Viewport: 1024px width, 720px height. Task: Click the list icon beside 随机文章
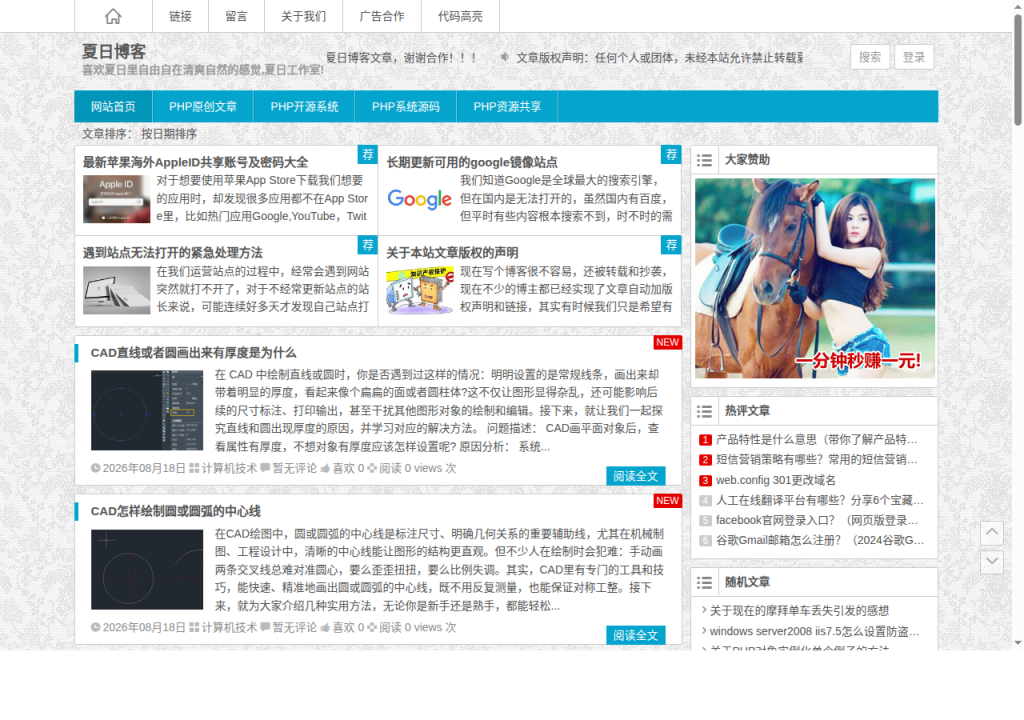[x=704, y=582]
